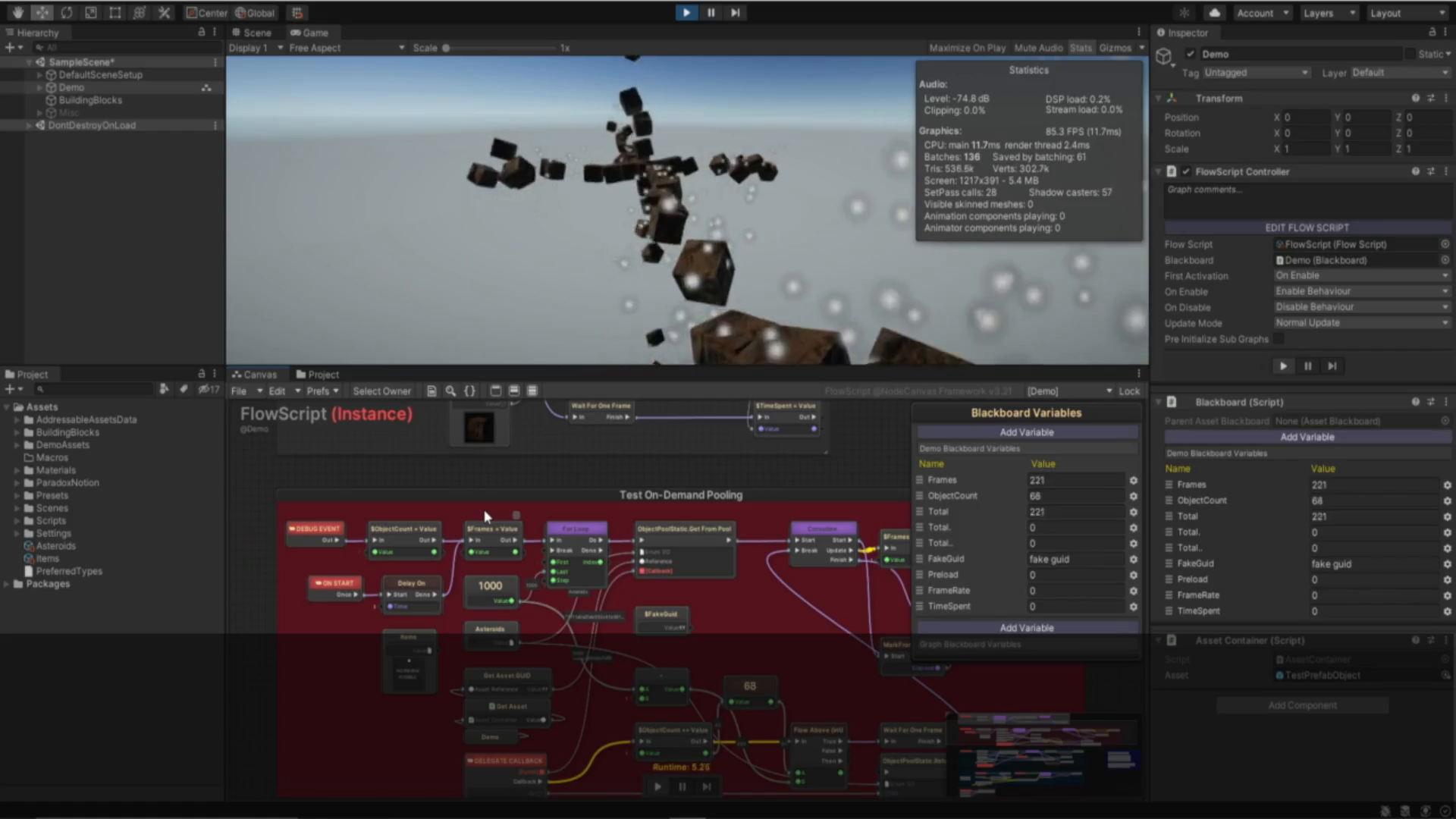Click the document icon in canvas toolbar
The width and height of the screenshot is (1456, 819).
coord(431,391)
